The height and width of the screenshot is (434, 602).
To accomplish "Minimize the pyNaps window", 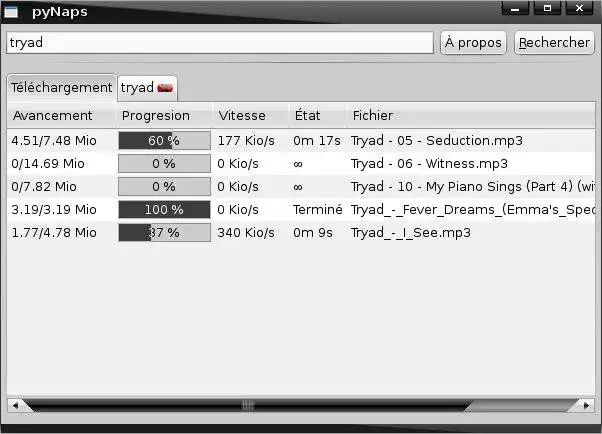I will (515, 8).
